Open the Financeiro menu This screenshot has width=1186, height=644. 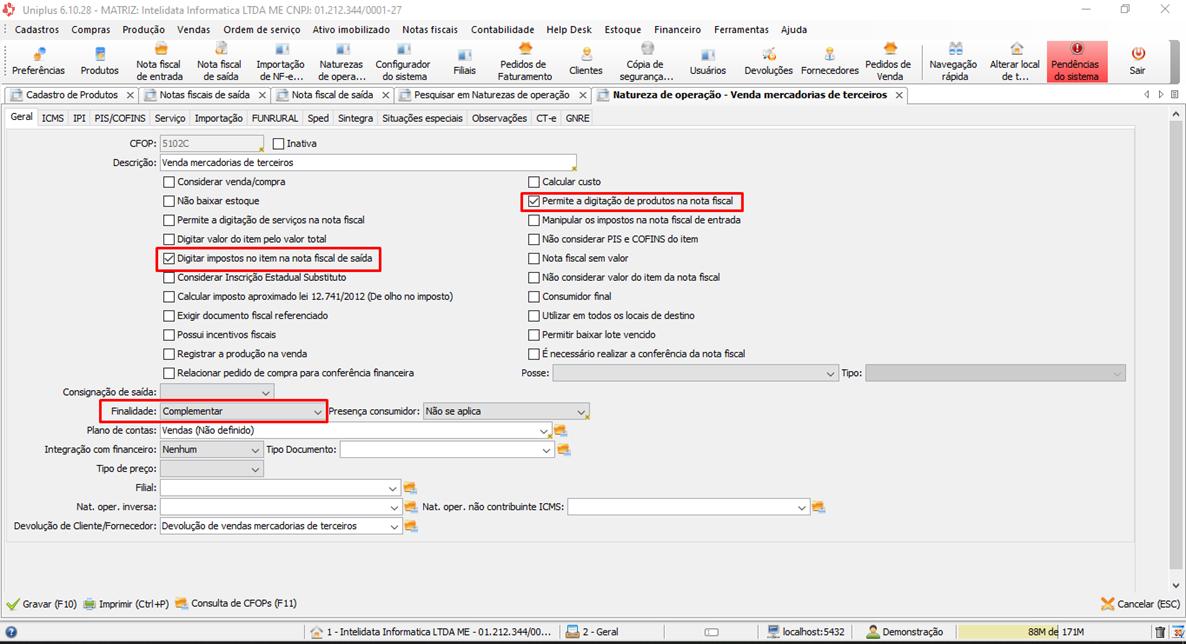tap(678, 30)
